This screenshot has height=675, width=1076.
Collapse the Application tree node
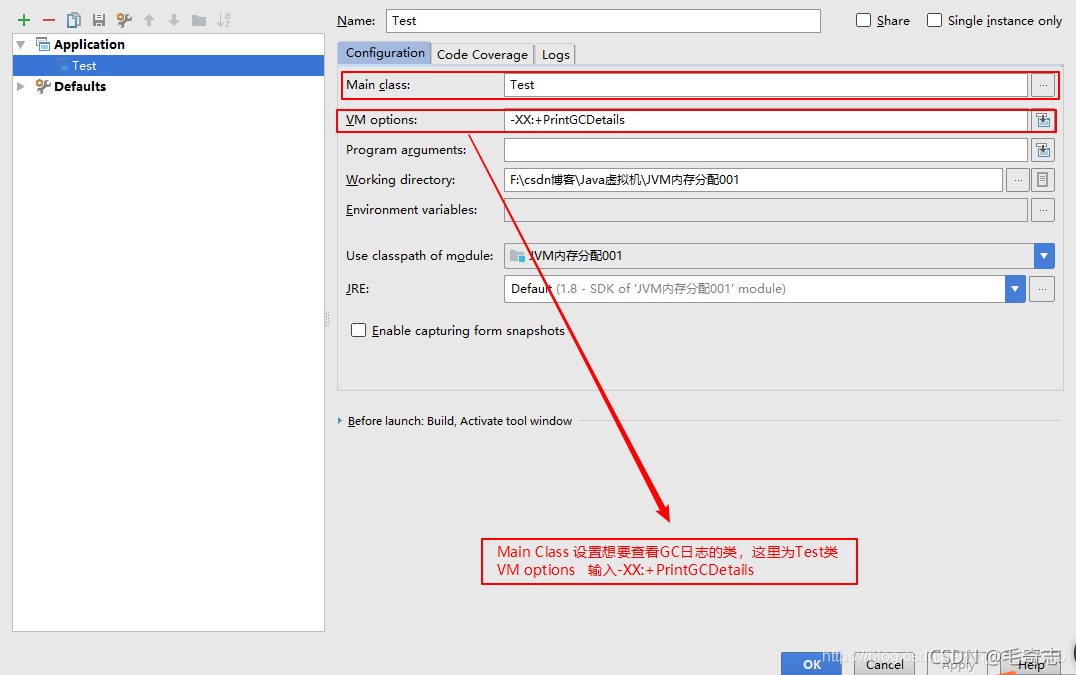click(x=21, y=45)
